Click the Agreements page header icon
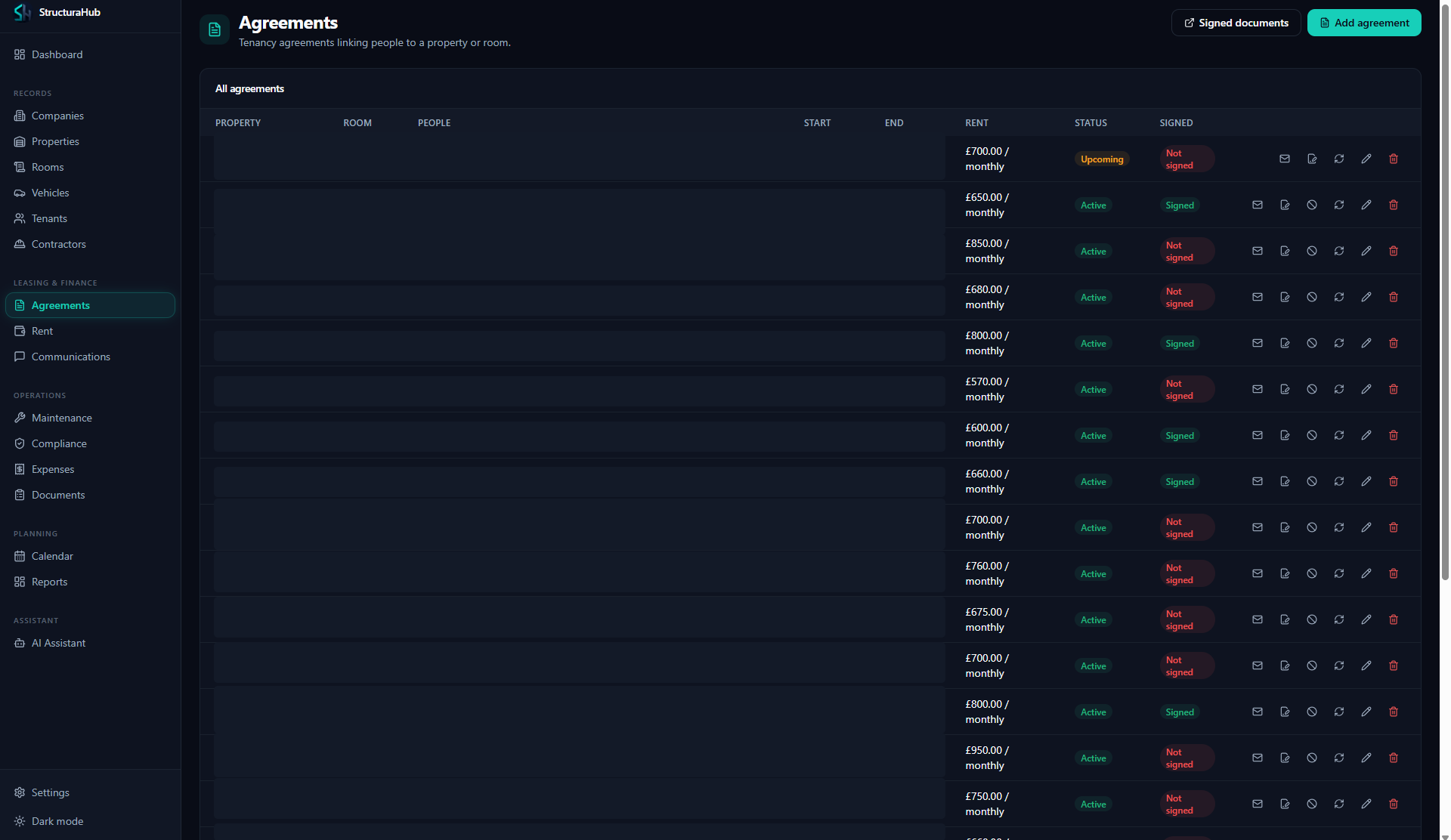The image size is (1451, 840). pos(215,29)
